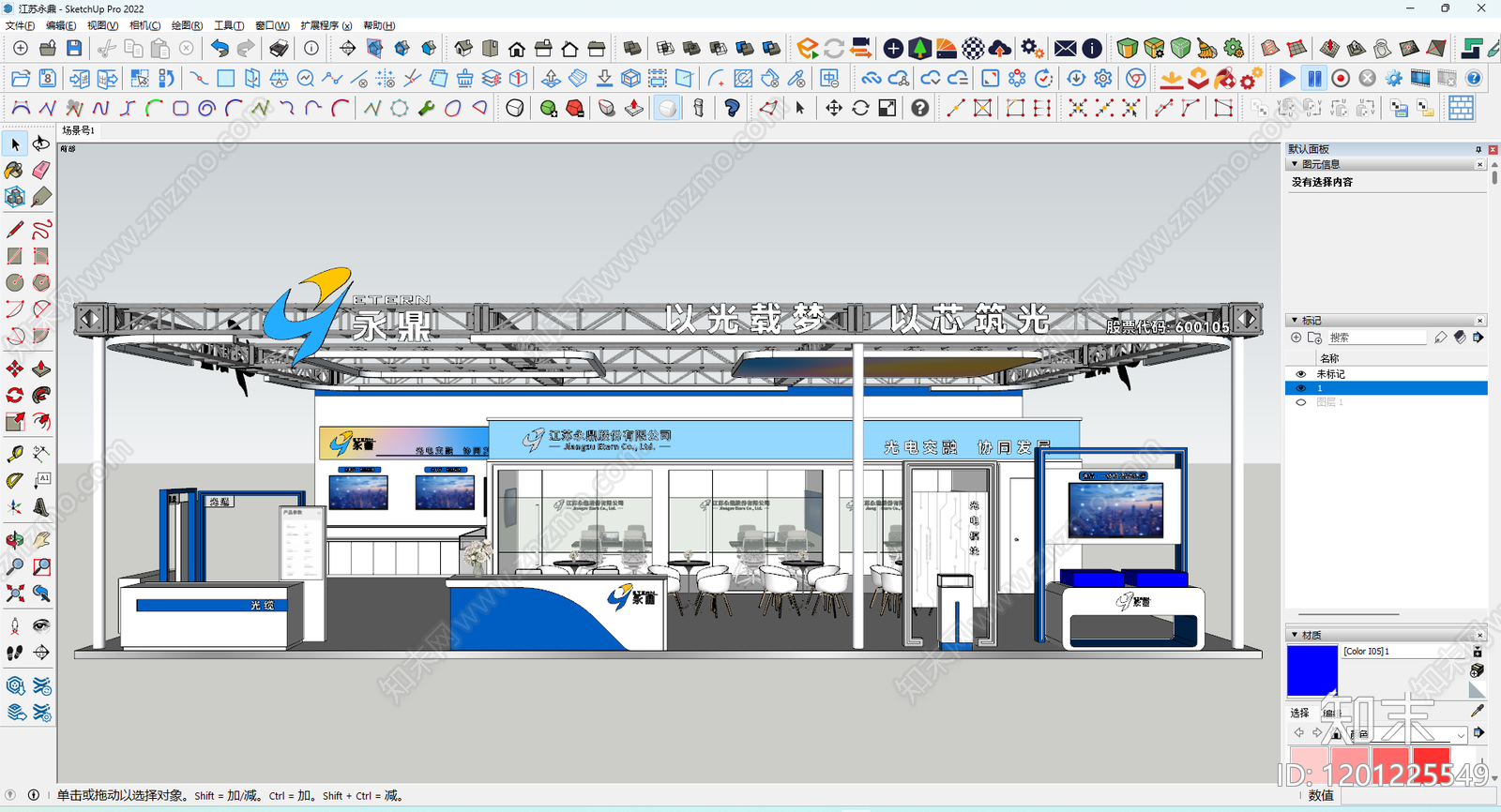Image resolution: width=1501 pixels, height=812 pixels.
Task: Toggle visibility of tag 1
Action: click(1300, 388)
